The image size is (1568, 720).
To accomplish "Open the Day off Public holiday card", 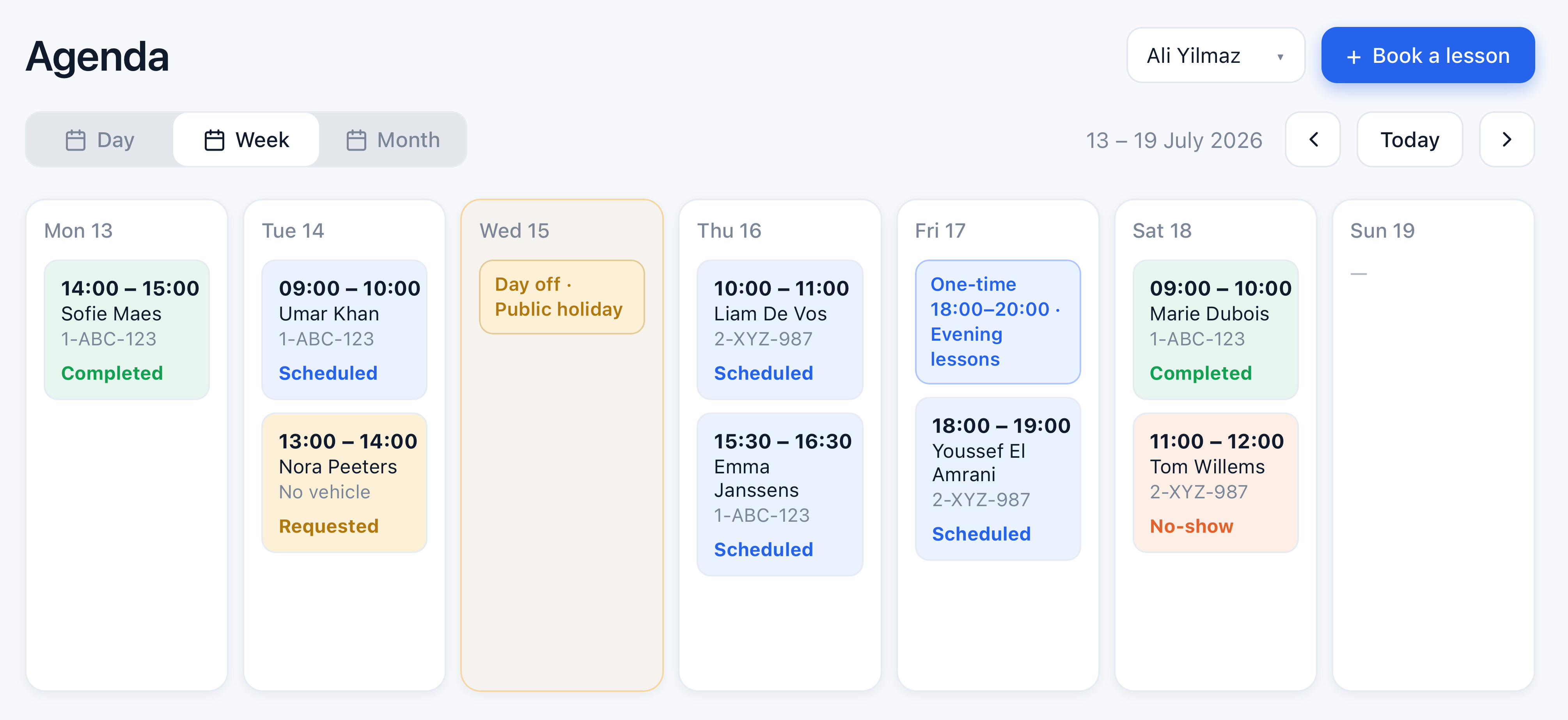I will click(x=562, y=297).
